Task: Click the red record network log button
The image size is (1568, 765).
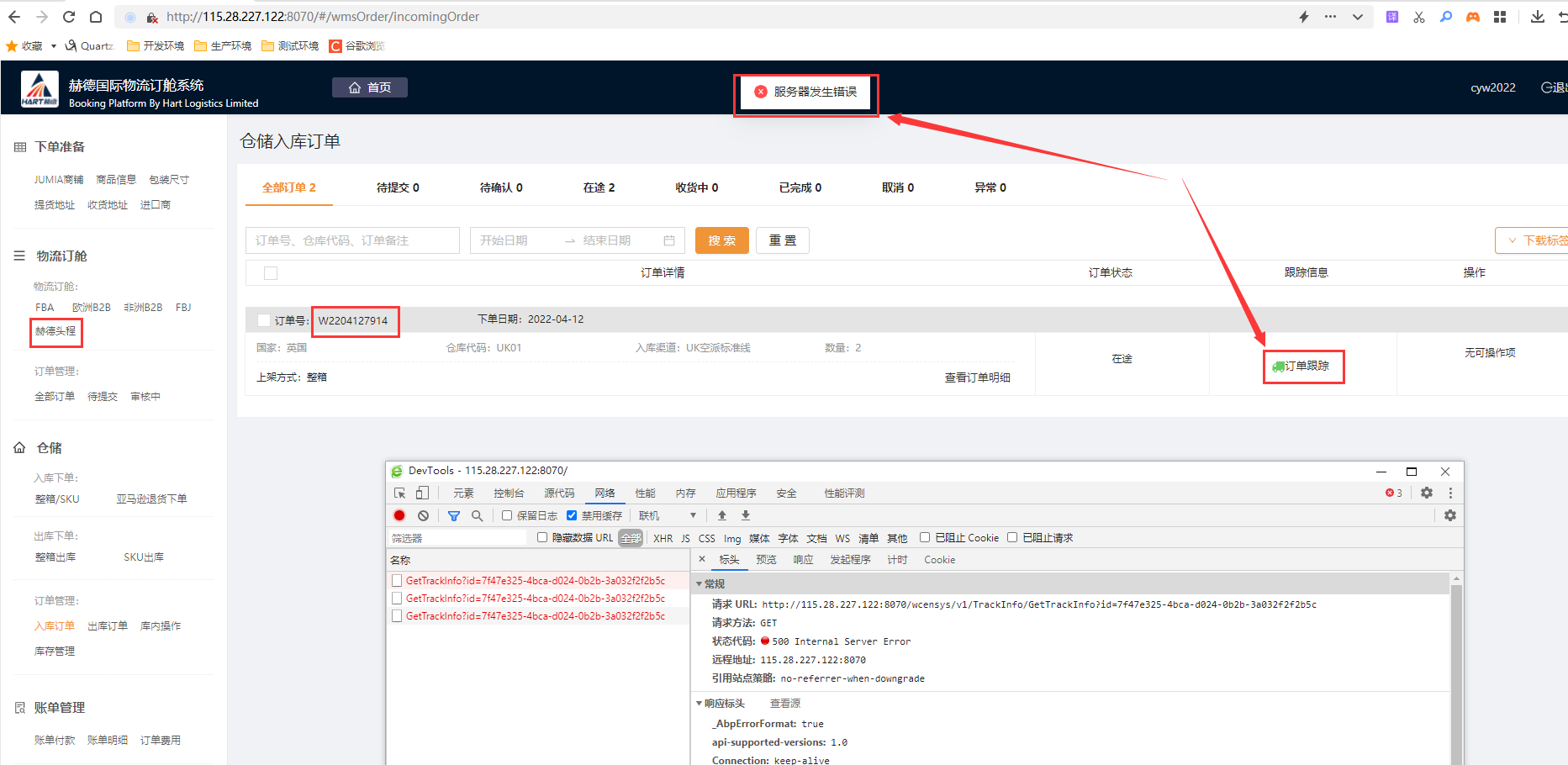Action: [399, 515]
